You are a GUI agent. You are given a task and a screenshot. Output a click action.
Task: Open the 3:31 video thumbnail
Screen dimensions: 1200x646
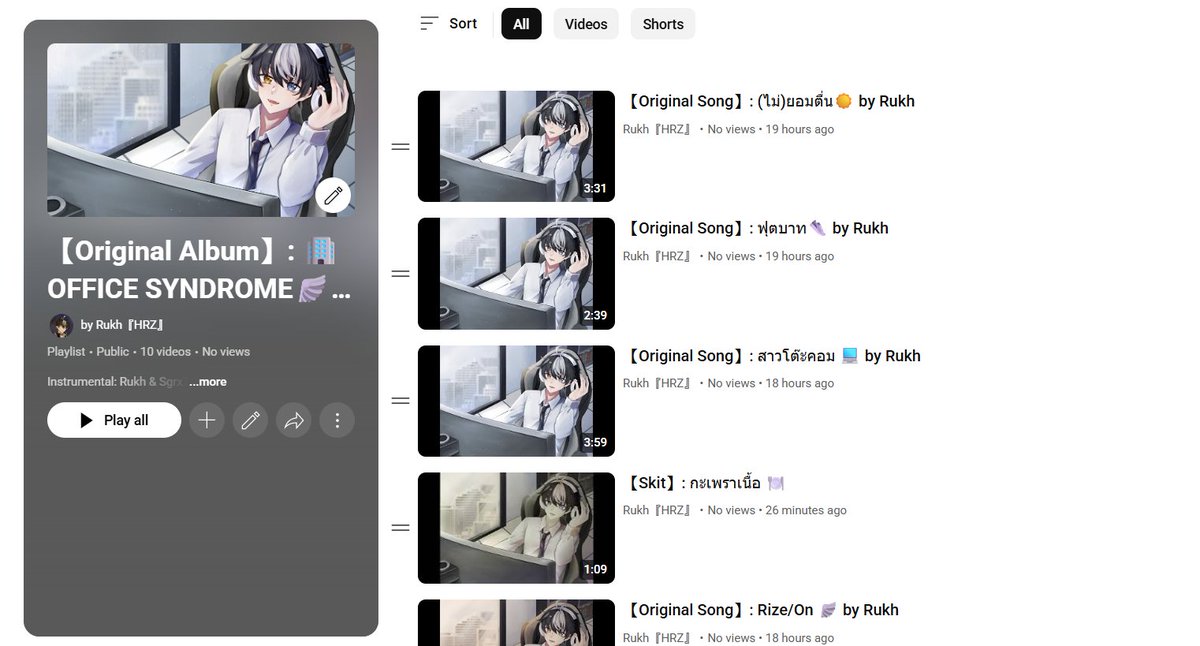coord(516,146)
